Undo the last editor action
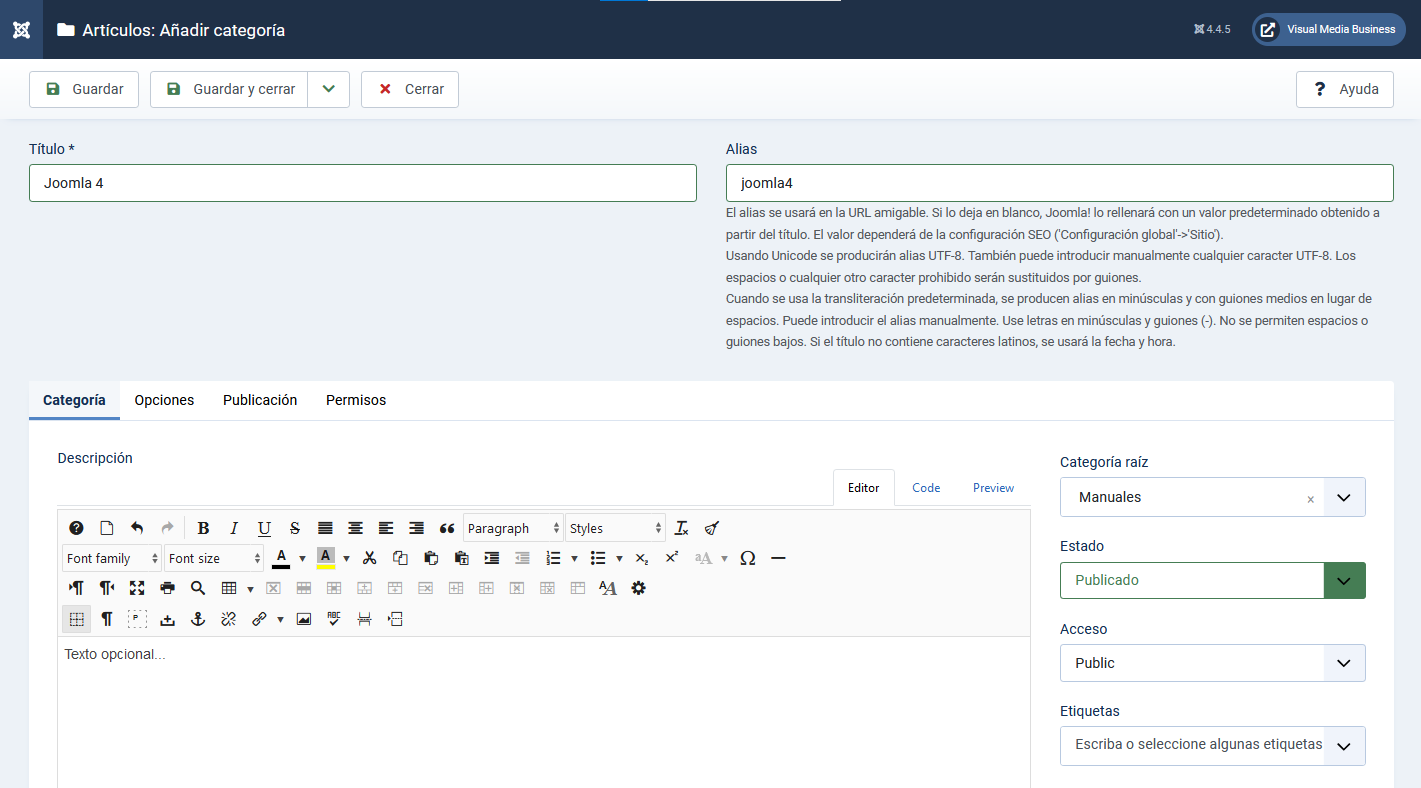This screenshot has height=788, width=1421. 137,528
